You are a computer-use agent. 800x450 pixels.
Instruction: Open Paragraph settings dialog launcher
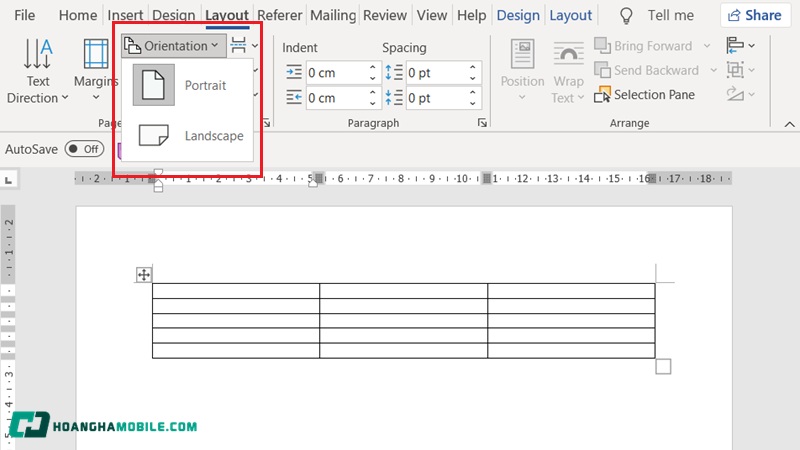[482, 123]
